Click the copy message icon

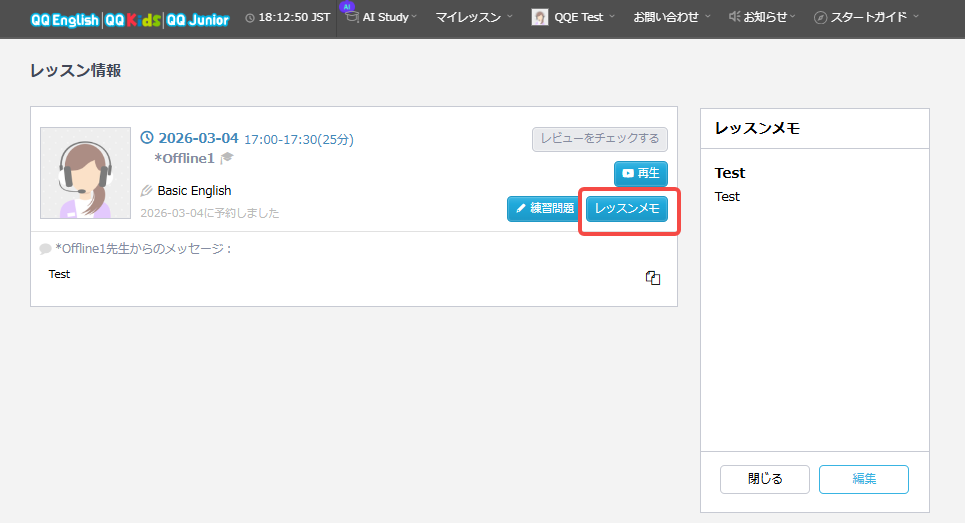coord(653,278)
